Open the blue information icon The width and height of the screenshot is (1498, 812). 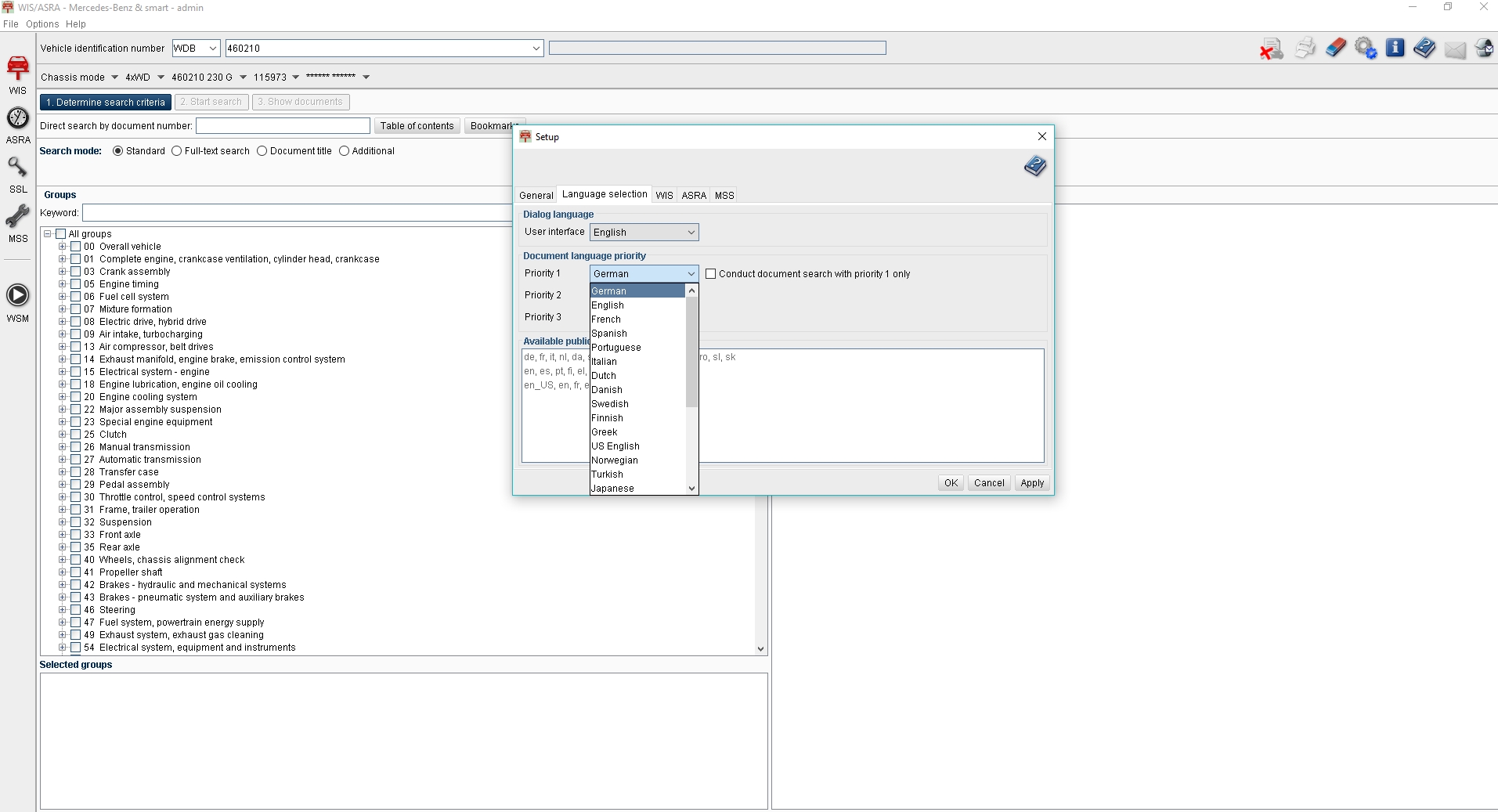(x=1395, y=48)
